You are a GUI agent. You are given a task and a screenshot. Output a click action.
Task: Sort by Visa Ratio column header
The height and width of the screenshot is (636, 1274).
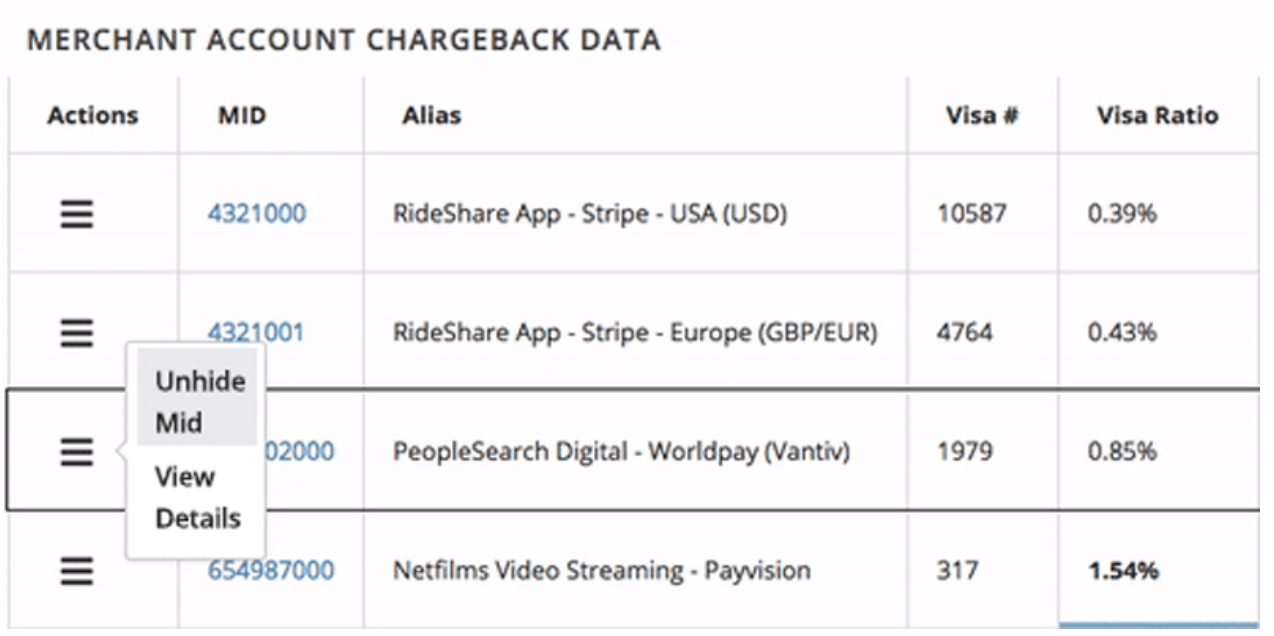[x=1157, y=115]
